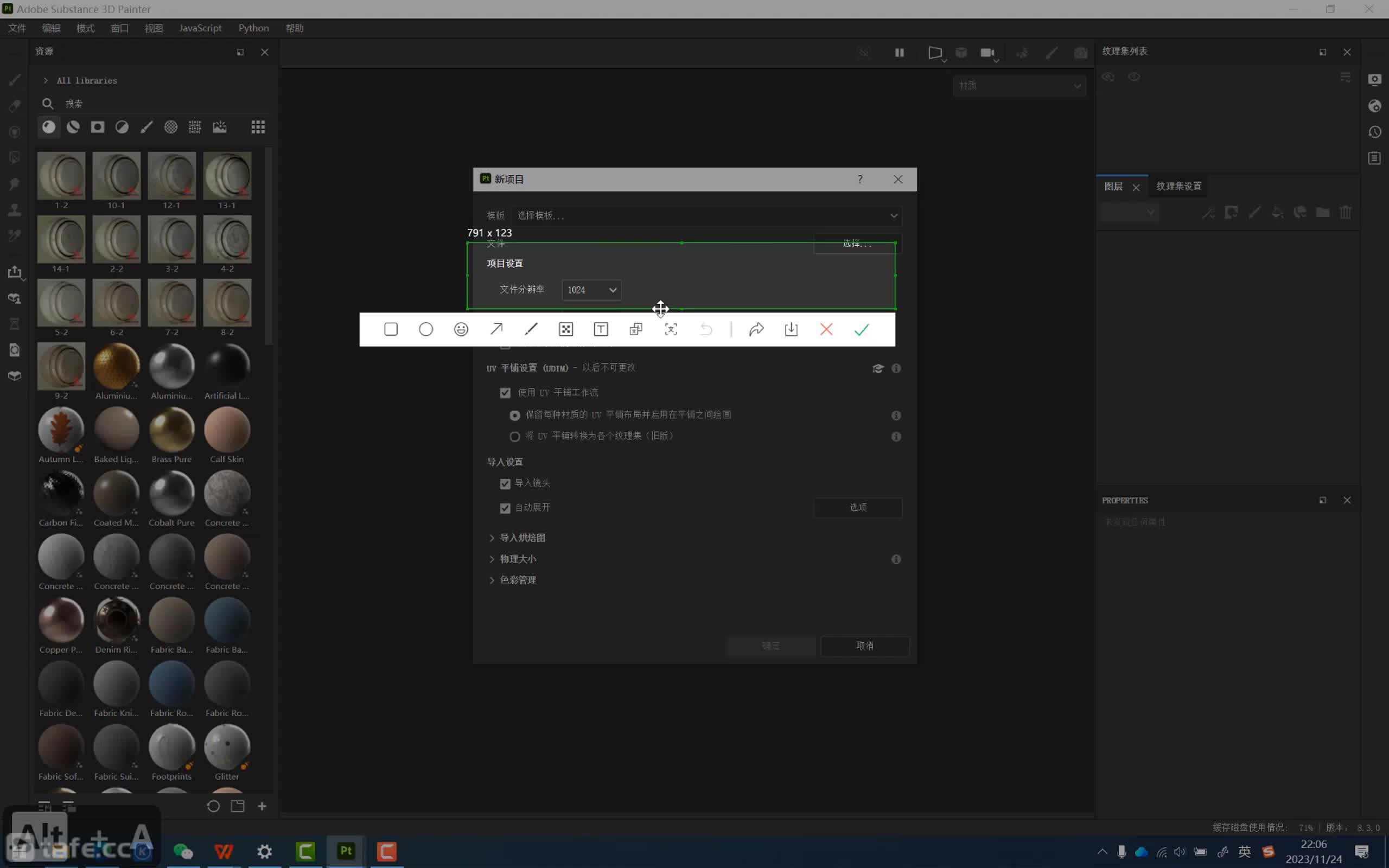Select the ellipse selection tool

pyautogui.click(x=425, y=329)
